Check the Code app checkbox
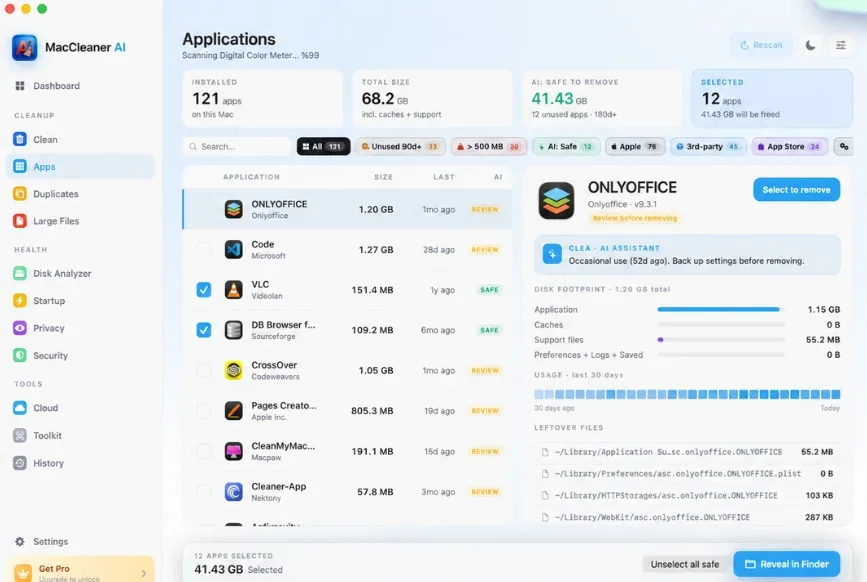The width and height of the screenshot is (867, 582). click(x=203, y=249)
